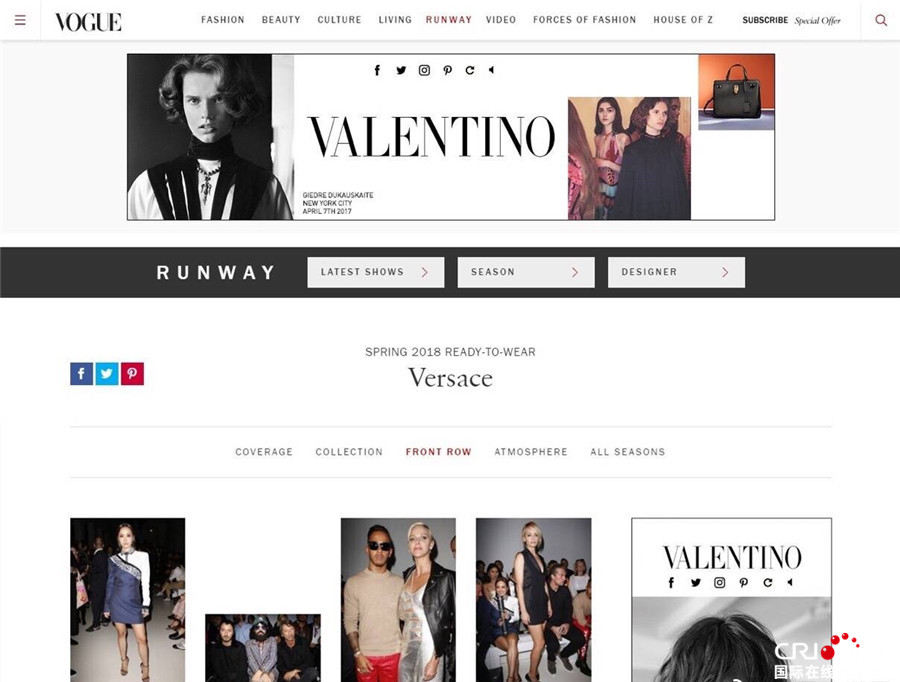Open the Runway menu item
900x682 pixels.
449,20
